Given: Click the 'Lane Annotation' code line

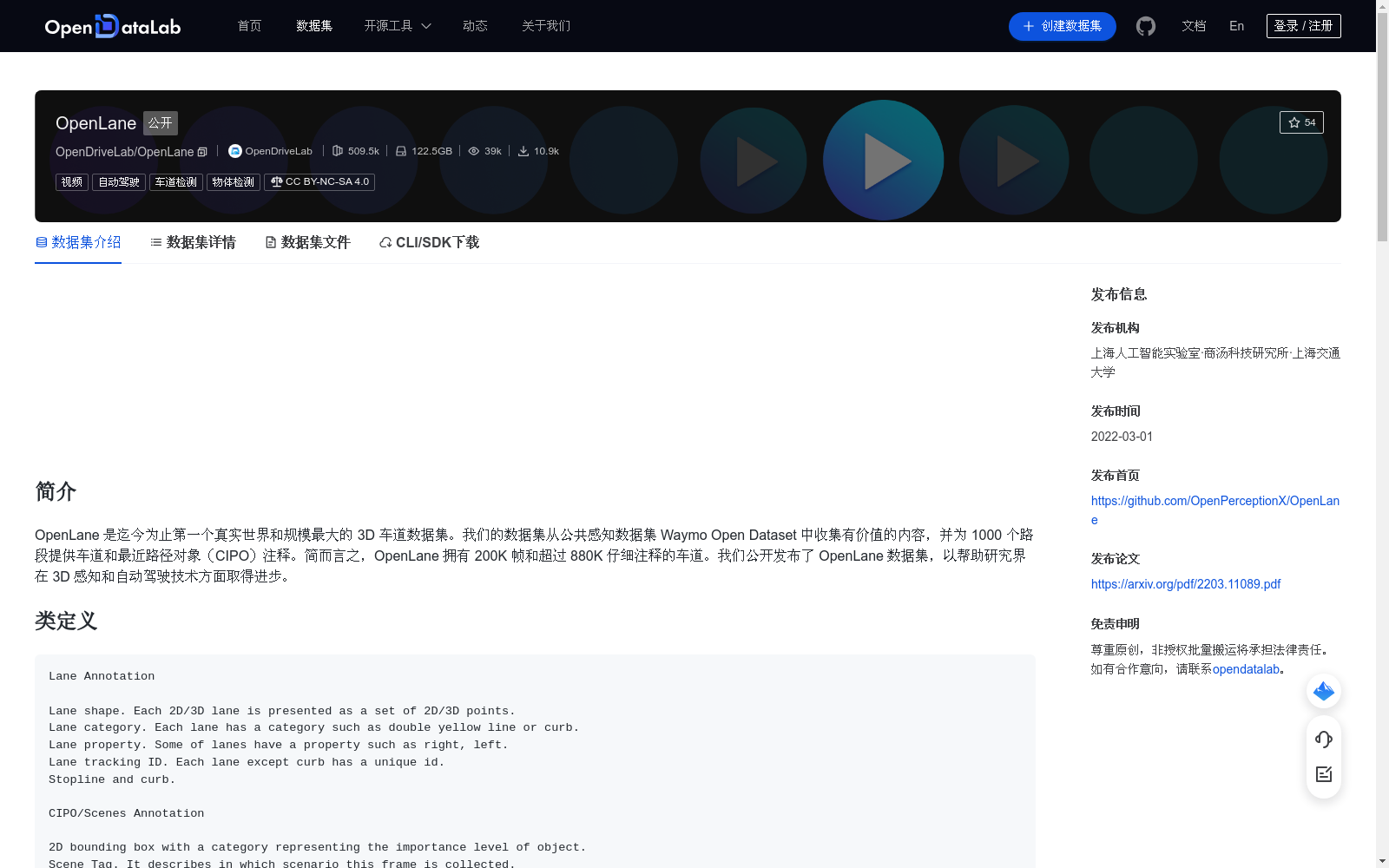Looking at the screenshot, I should click(x=102, y=676).
